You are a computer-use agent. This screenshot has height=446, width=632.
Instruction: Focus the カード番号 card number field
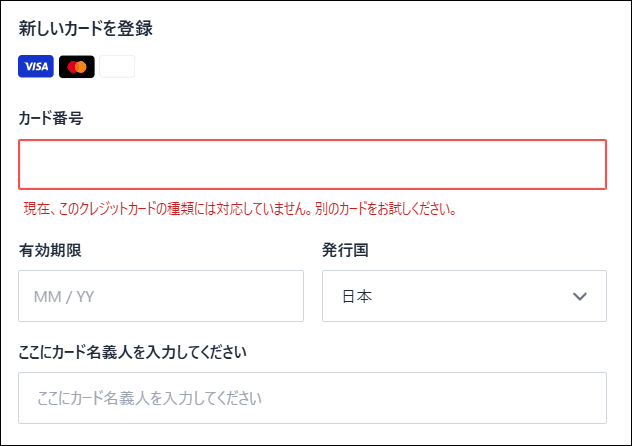pyautogui.click(x=312, y=165)
